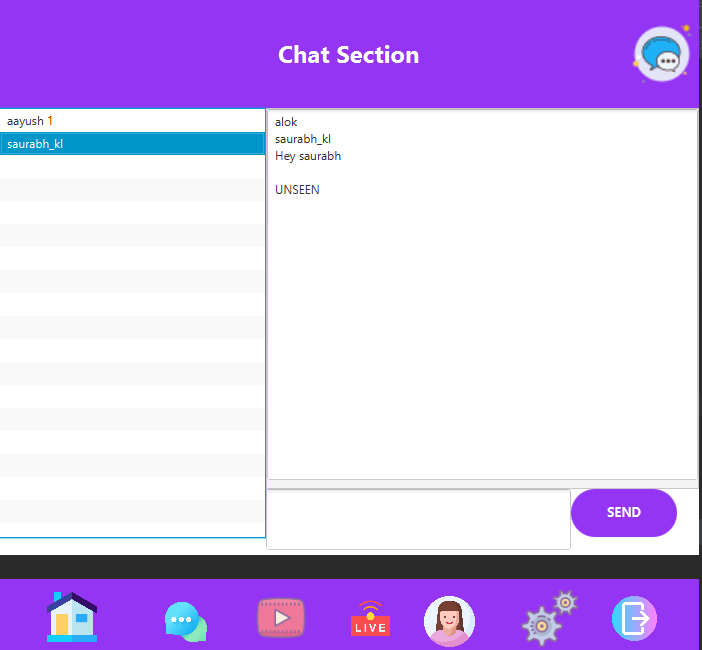Open the chat bubbles icon in bottom bar
702x650 pixels.
[186, 621]
